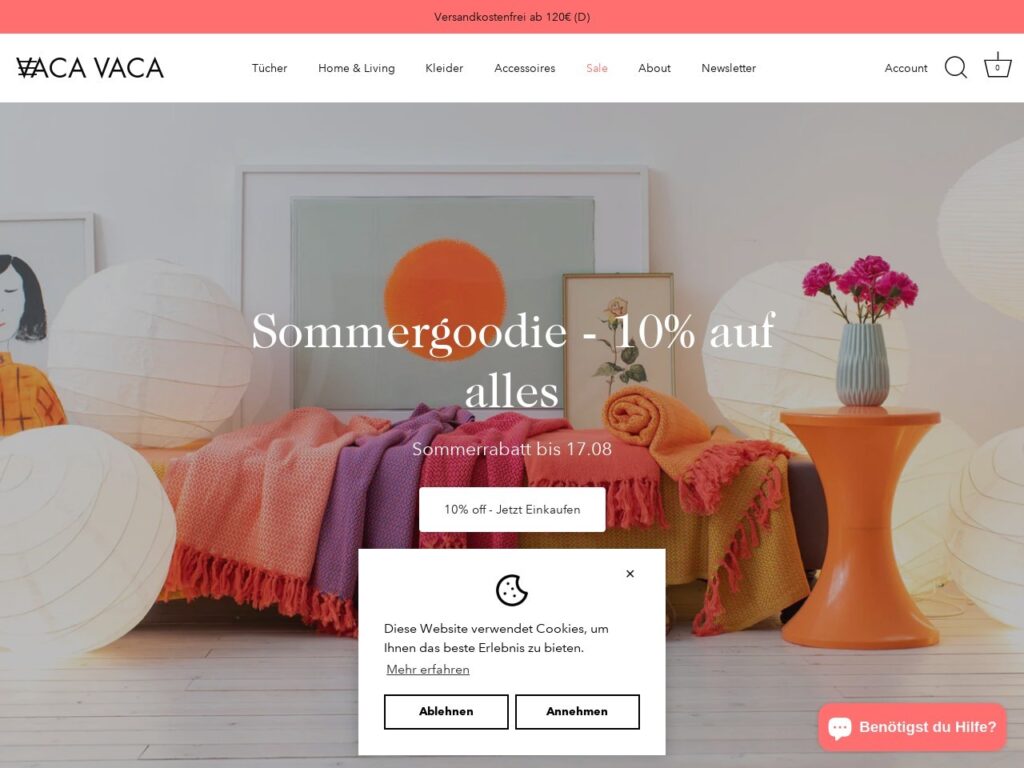
Task: Click the VACA VACA logo
Action: pos(90,68)
